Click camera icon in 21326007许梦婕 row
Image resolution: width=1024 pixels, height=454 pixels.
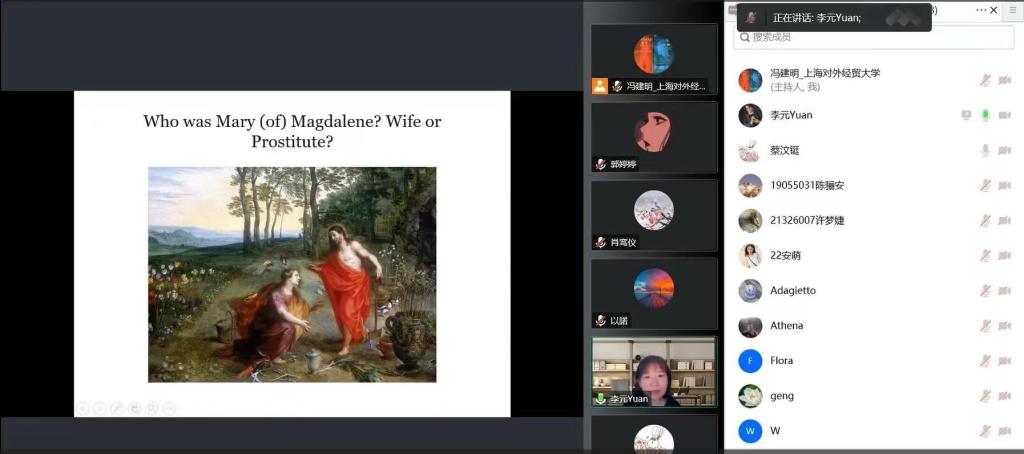1004,221
